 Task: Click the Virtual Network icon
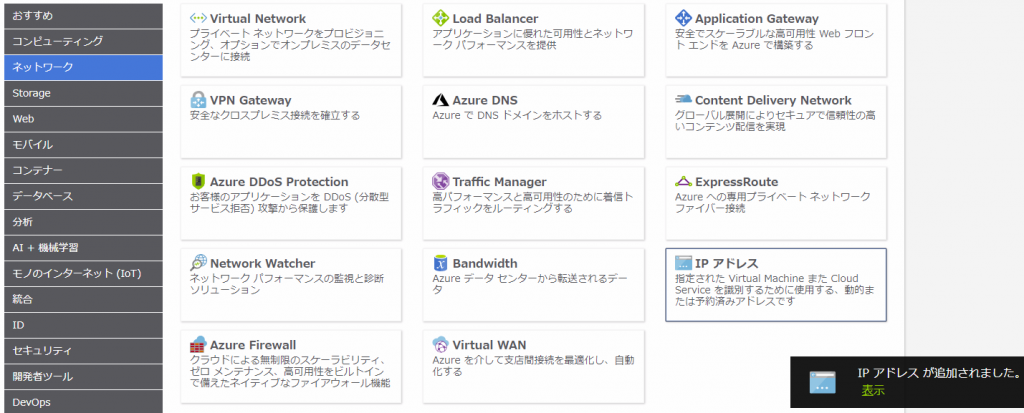198,19
